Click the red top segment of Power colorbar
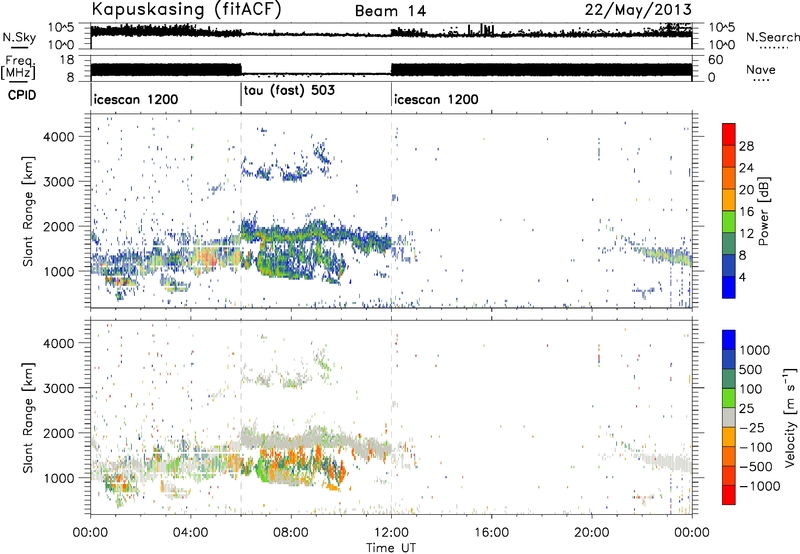 click(729, 134)
